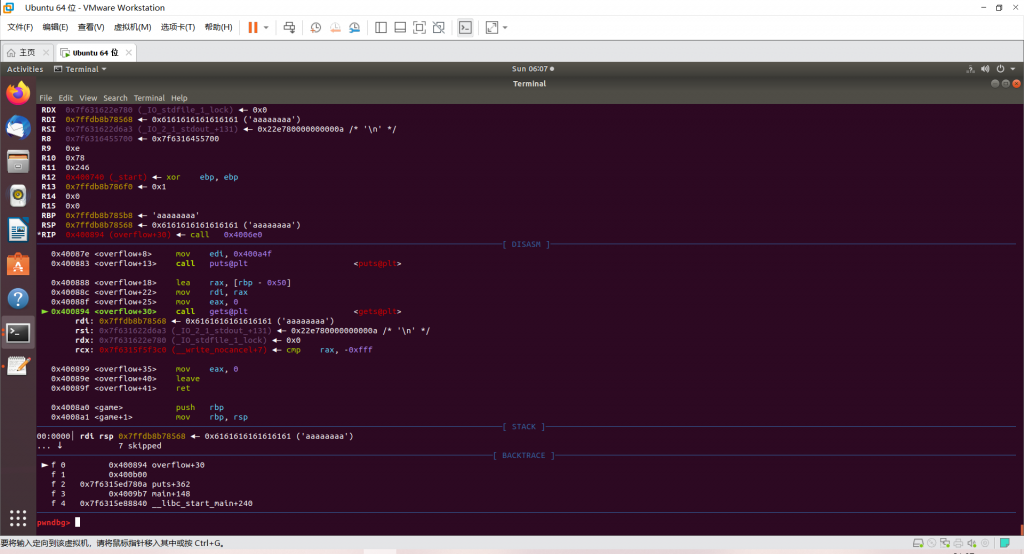Image resolution: width=1024 pixels, height=554 pixels.
Task: Open the terminal File menu
Action: coord(46,98)
